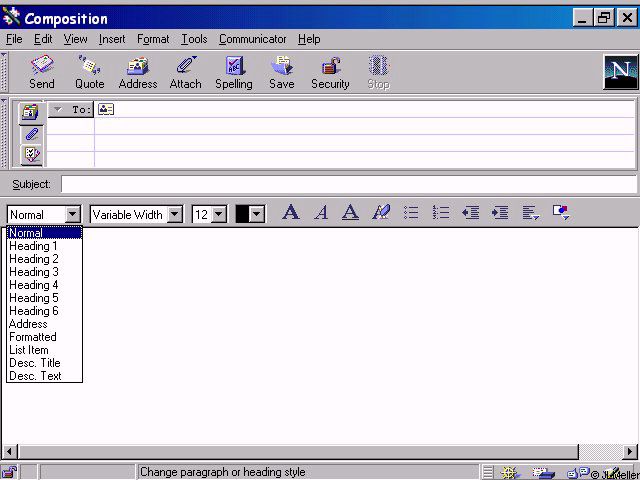Open the Variable Width font dropdown
This screenshot has height=480, width=640.
click(x=175, y=214)
